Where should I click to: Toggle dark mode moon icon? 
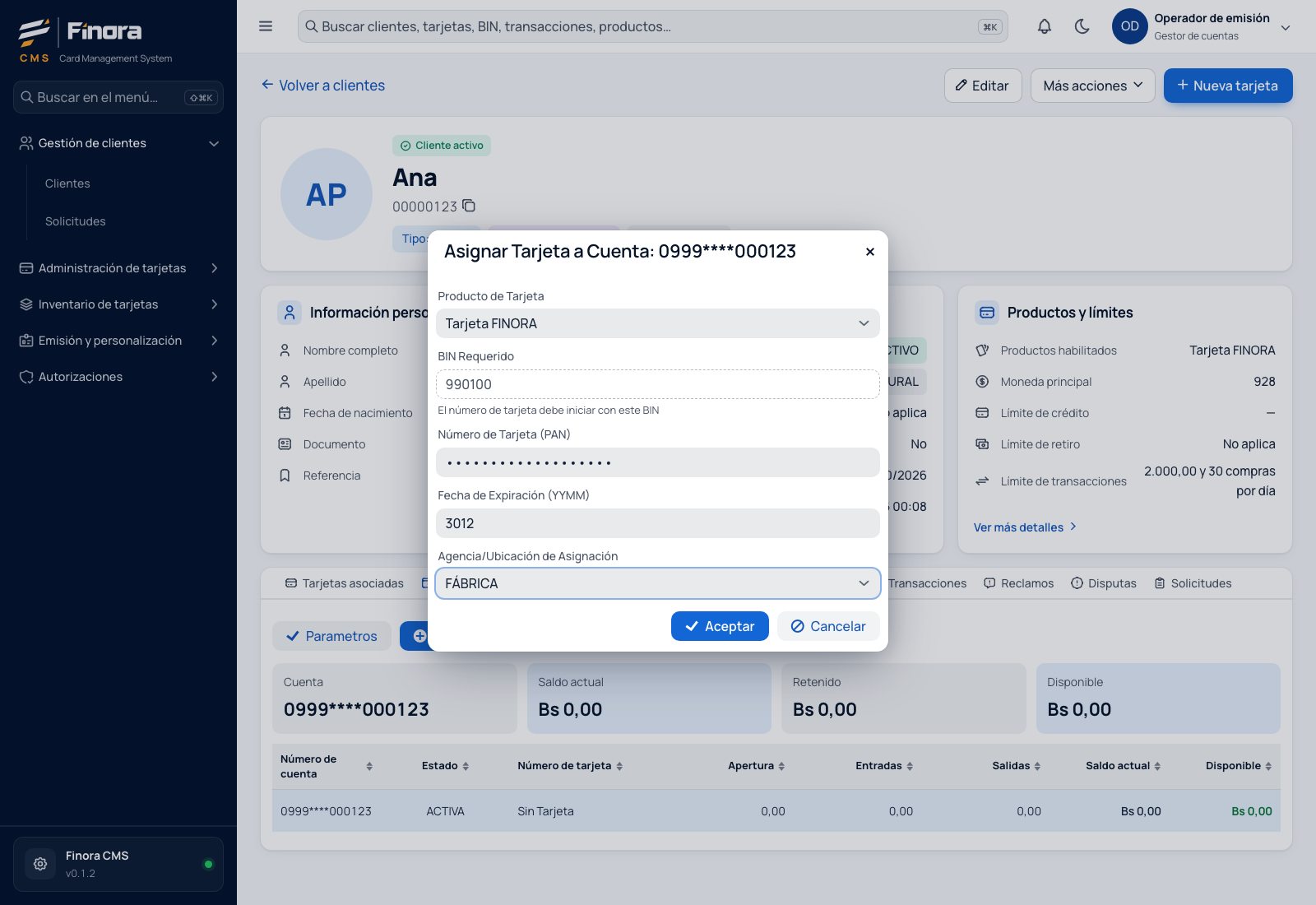coord(1082,26)
